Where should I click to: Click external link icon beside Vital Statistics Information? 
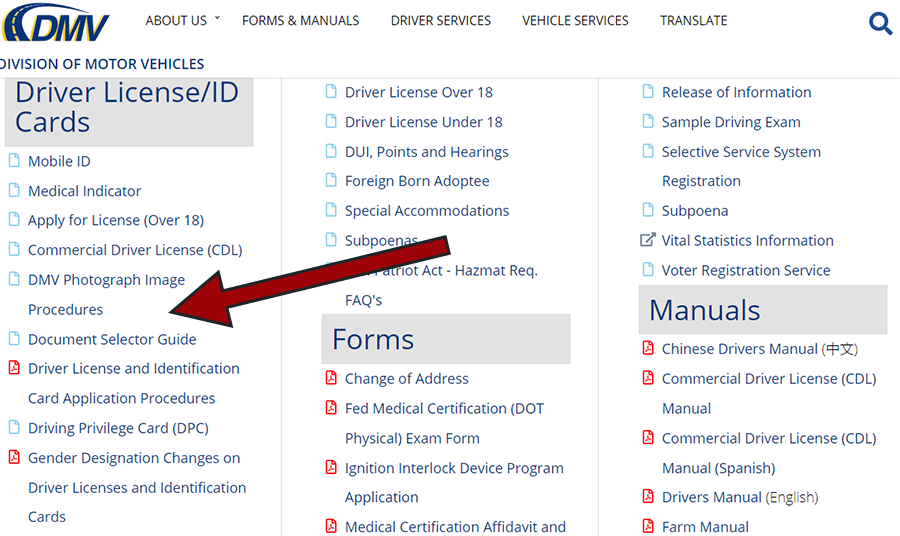[x=647, y=239]
